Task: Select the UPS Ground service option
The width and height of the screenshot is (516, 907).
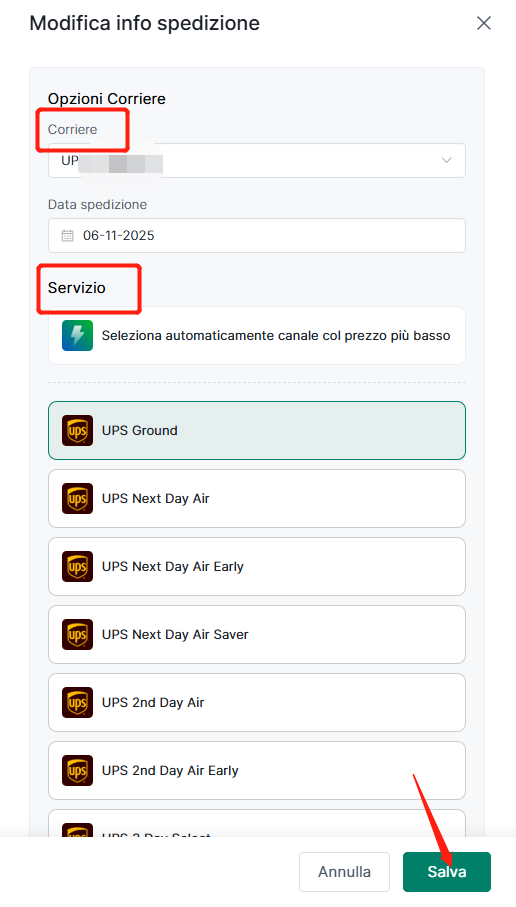Action: 257,430
